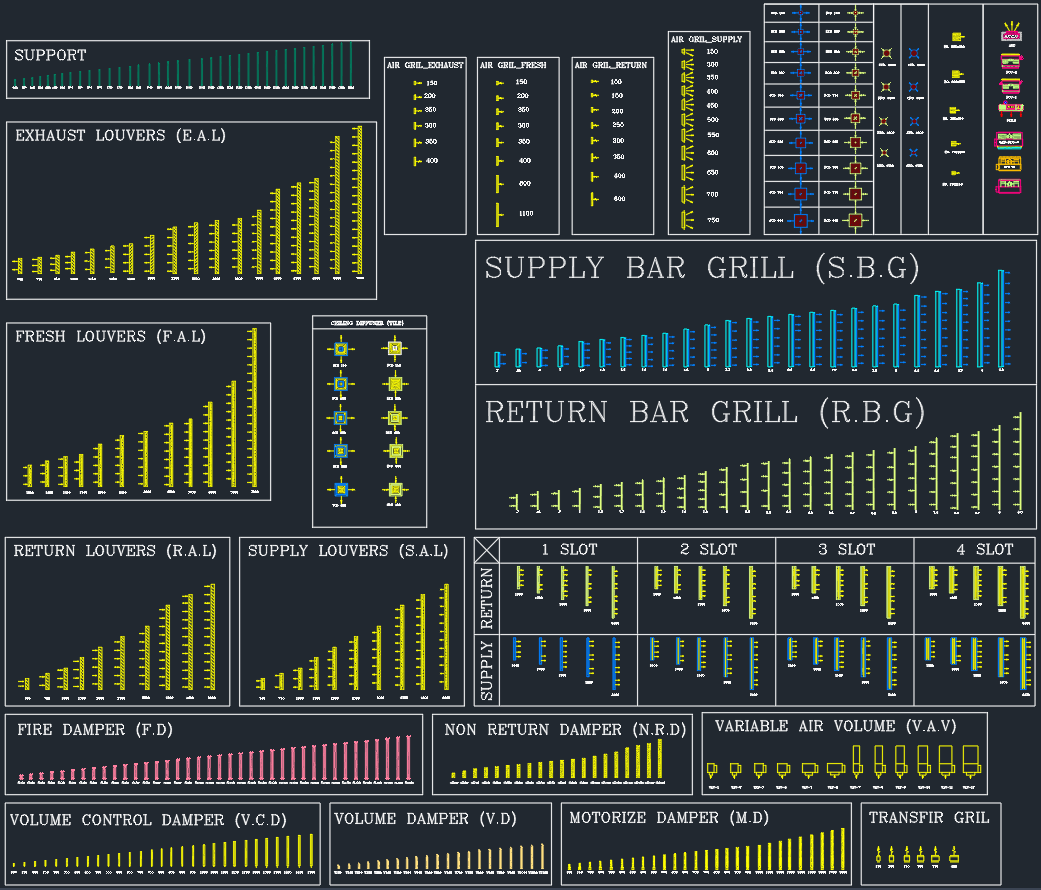The image size is (1041, 890).
Task: Select the tallest pink Fire Damper block
Action: coord(408,758)
